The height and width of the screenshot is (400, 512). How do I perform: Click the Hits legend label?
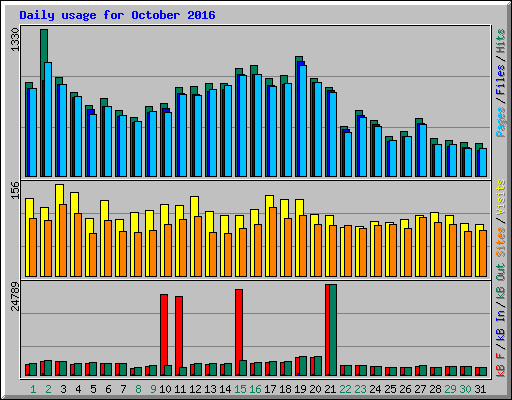click(x=501, y=41)
